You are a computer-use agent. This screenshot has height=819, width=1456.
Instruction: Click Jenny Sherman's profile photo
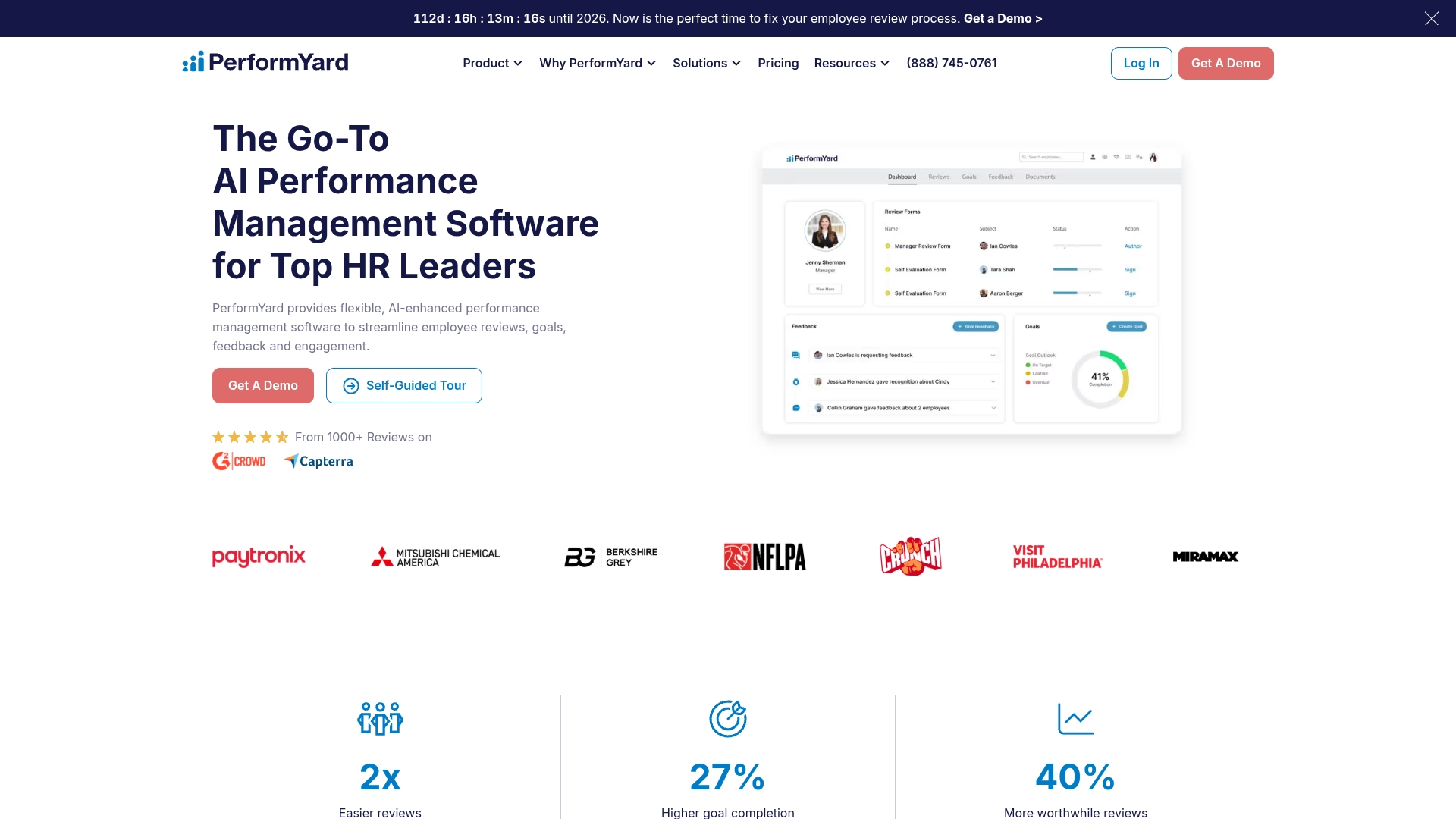pyautogui.click(x=825, y=231)
